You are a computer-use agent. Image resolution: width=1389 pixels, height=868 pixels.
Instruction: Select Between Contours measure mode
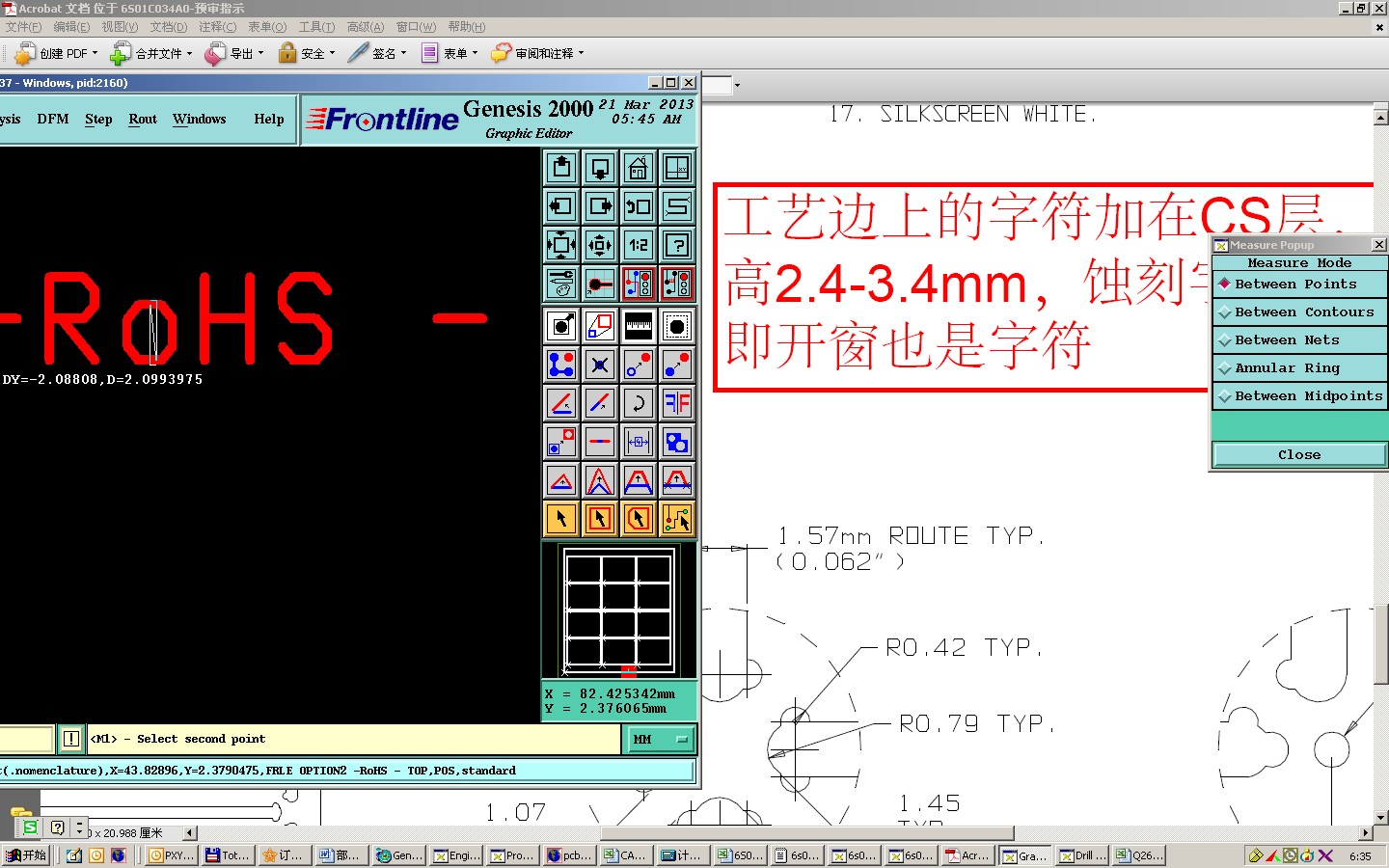click(1299, 312)
